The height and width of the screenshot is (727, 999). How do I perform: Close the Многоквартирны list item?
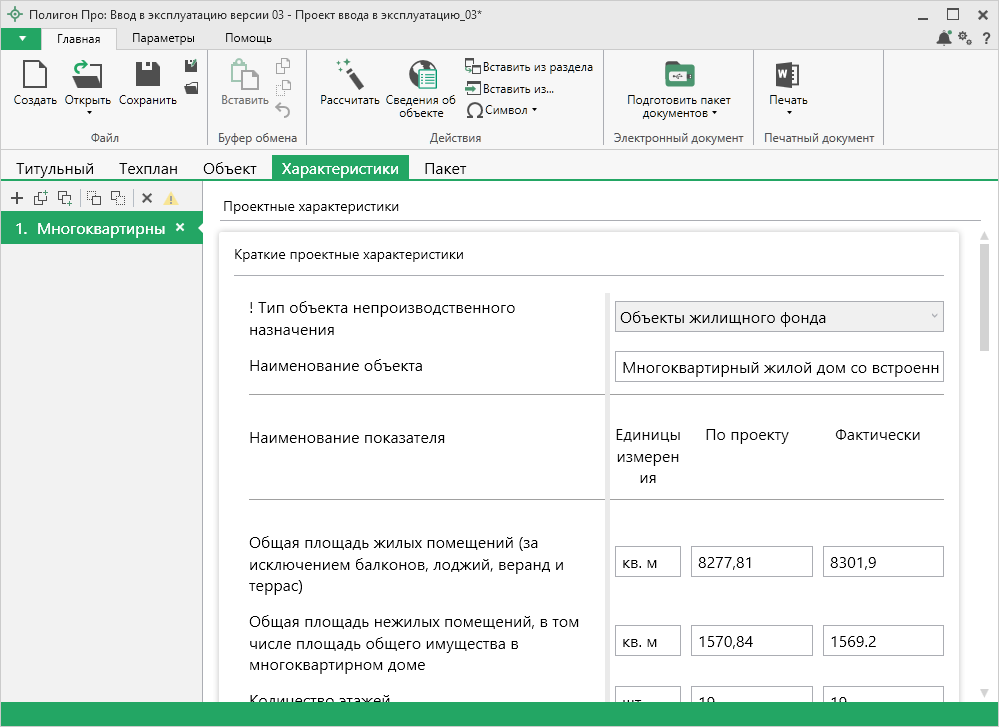point(180,227)
